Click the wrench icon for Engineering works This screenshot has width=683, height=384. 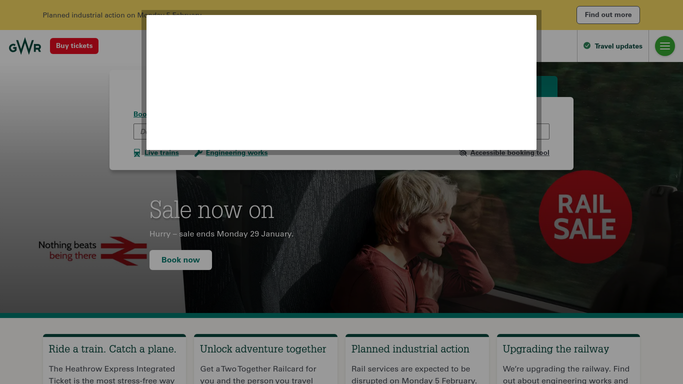[x=198, y=153]
